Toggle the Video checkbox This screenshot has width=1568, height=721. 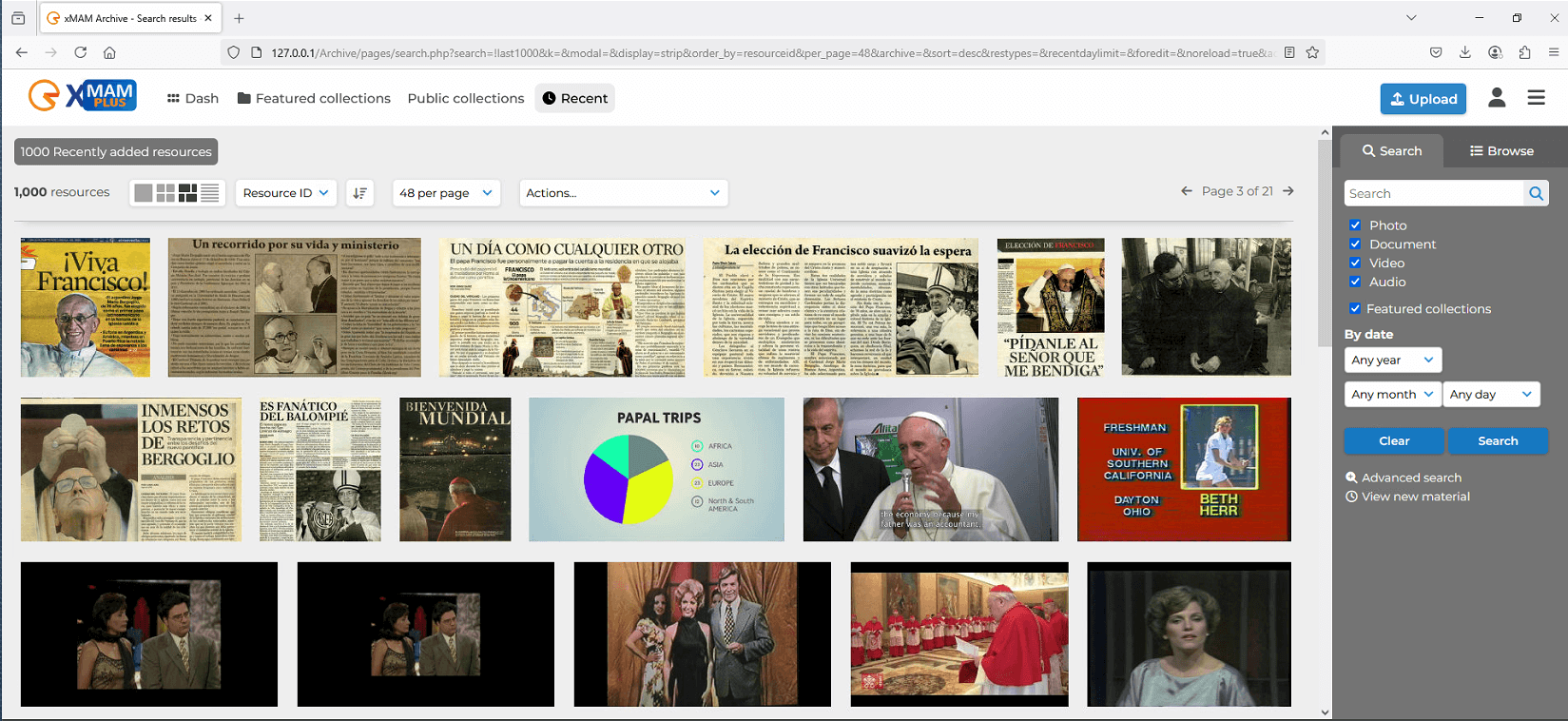pyautogui.click(x=1355, y=263)
